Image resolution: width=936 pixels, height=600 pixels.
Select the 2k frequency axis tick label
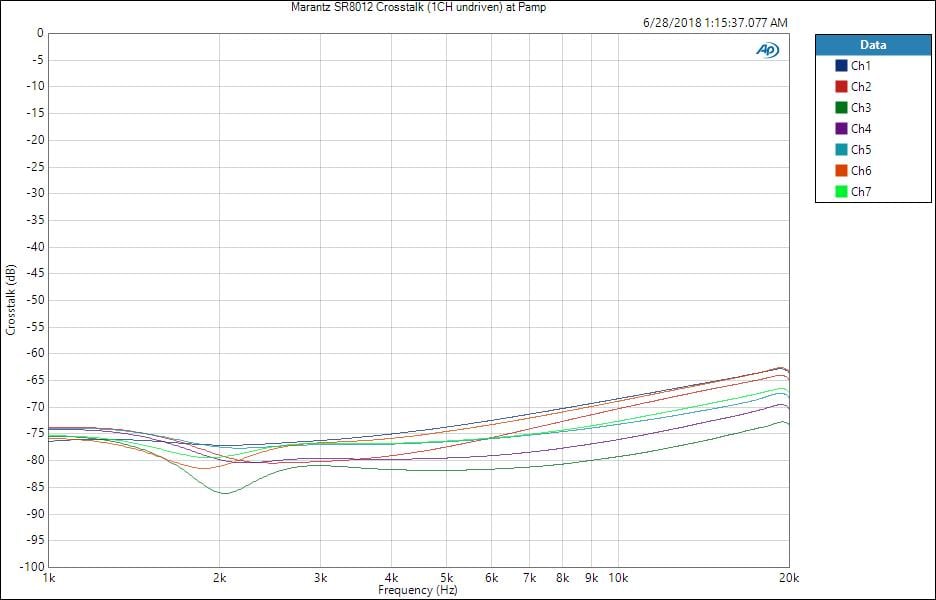[220, 578]
